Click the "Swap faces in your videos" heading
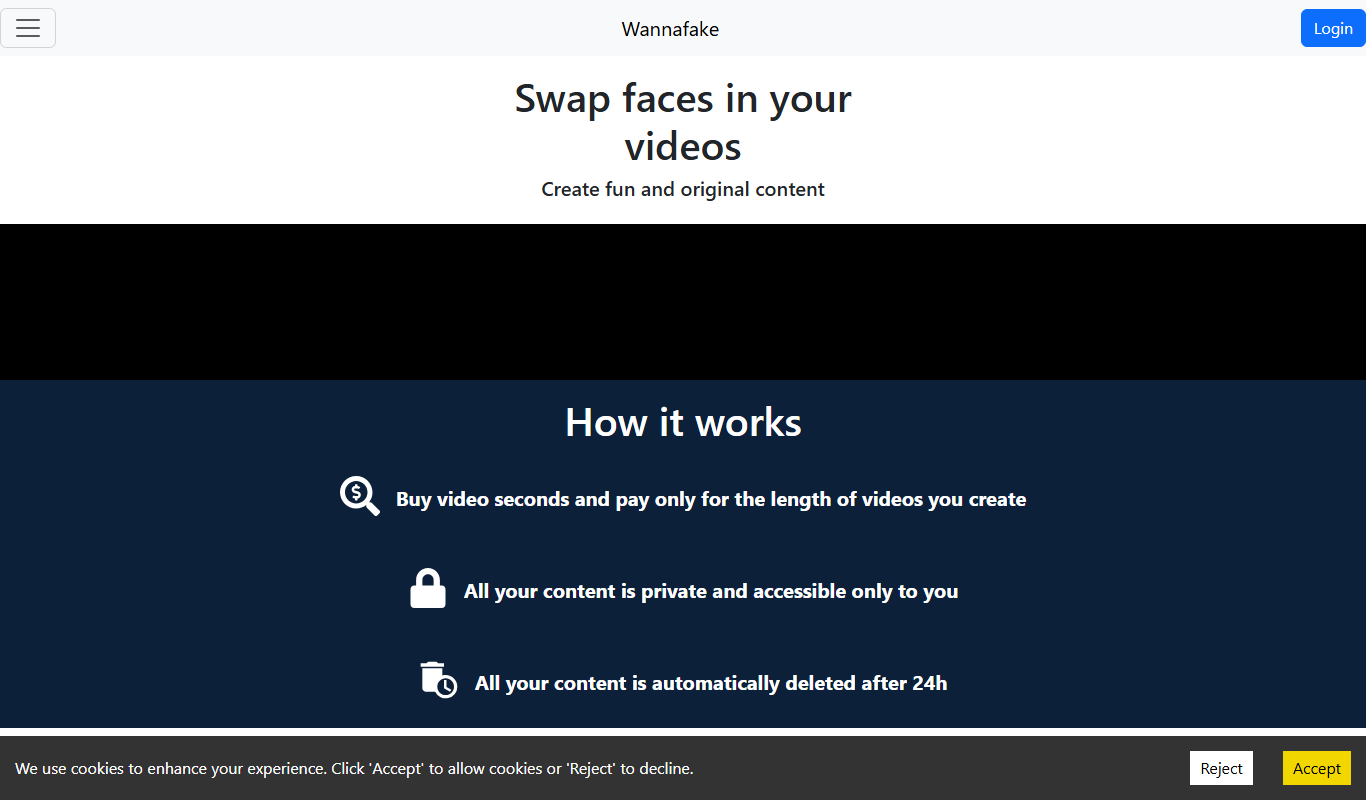The image size is (1366, 800). pos(683,122)
